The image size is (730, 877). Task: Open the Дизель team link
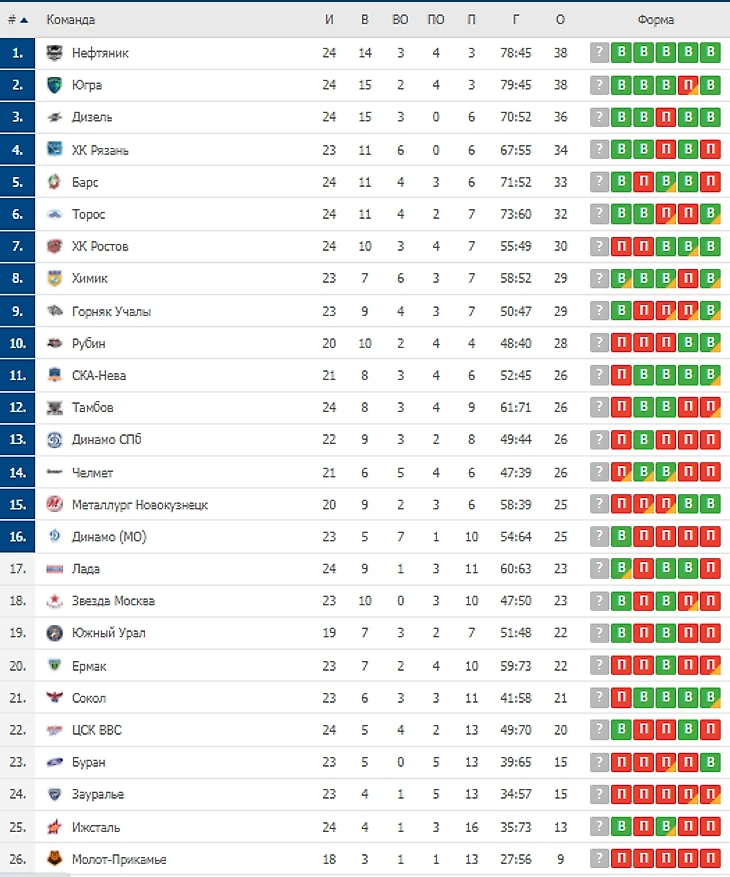click(x=92, y=118)
